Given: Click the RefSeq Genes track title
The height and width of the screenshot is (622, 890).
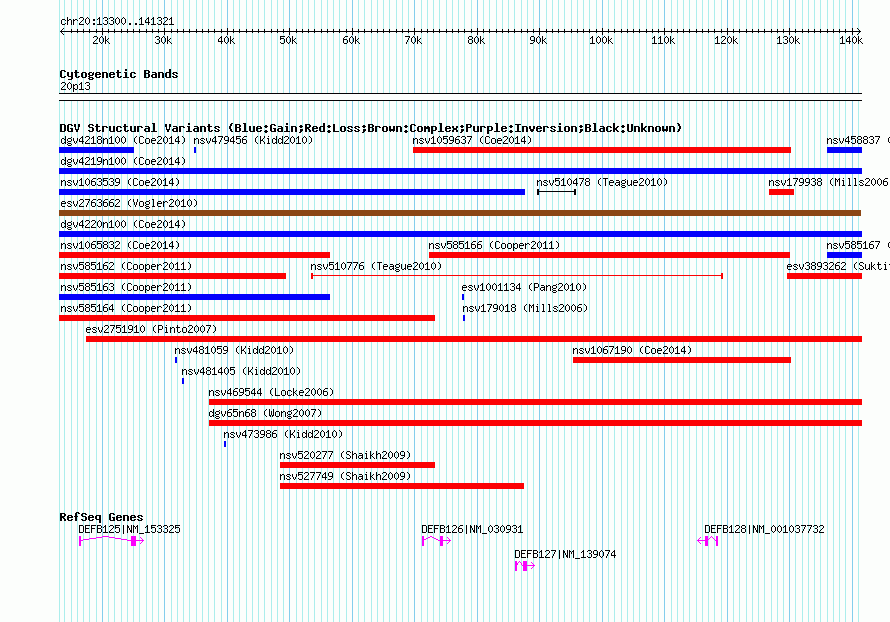Looking at the screenshot, I should click(101, 517).
